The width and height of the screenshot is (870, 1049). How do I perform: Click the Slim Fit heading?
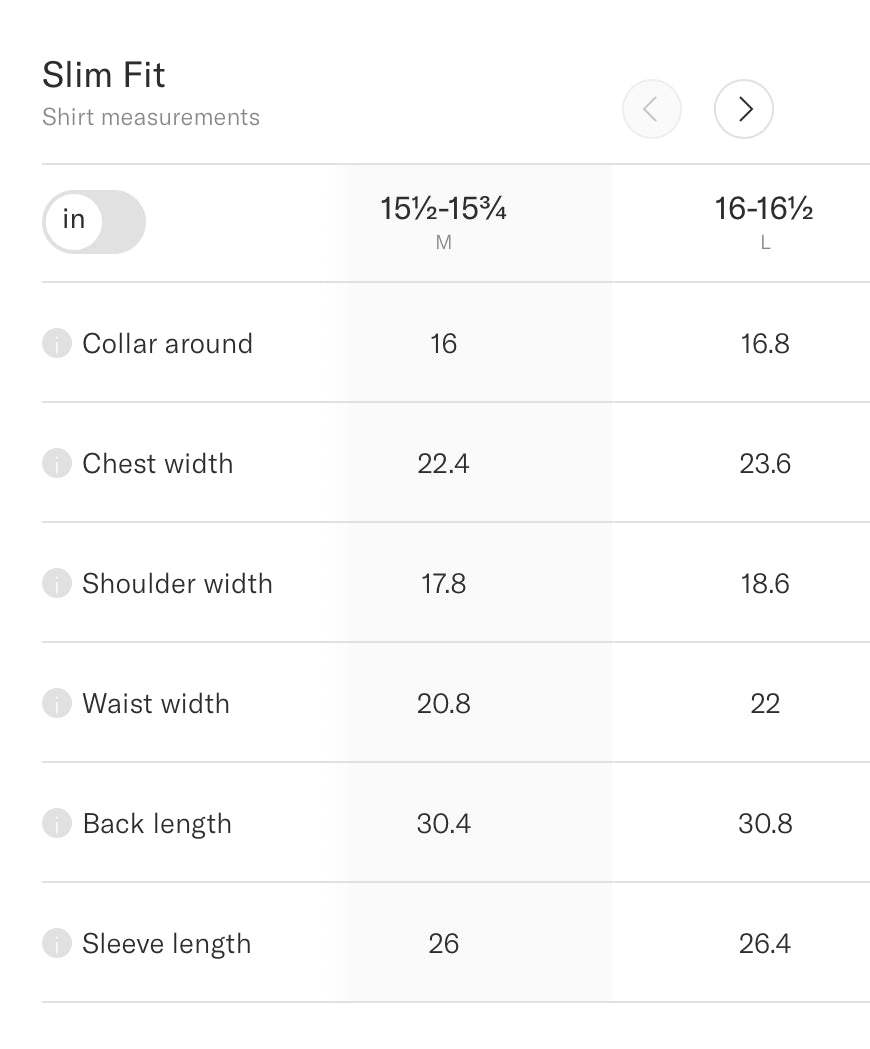click(x=104, y=75)
